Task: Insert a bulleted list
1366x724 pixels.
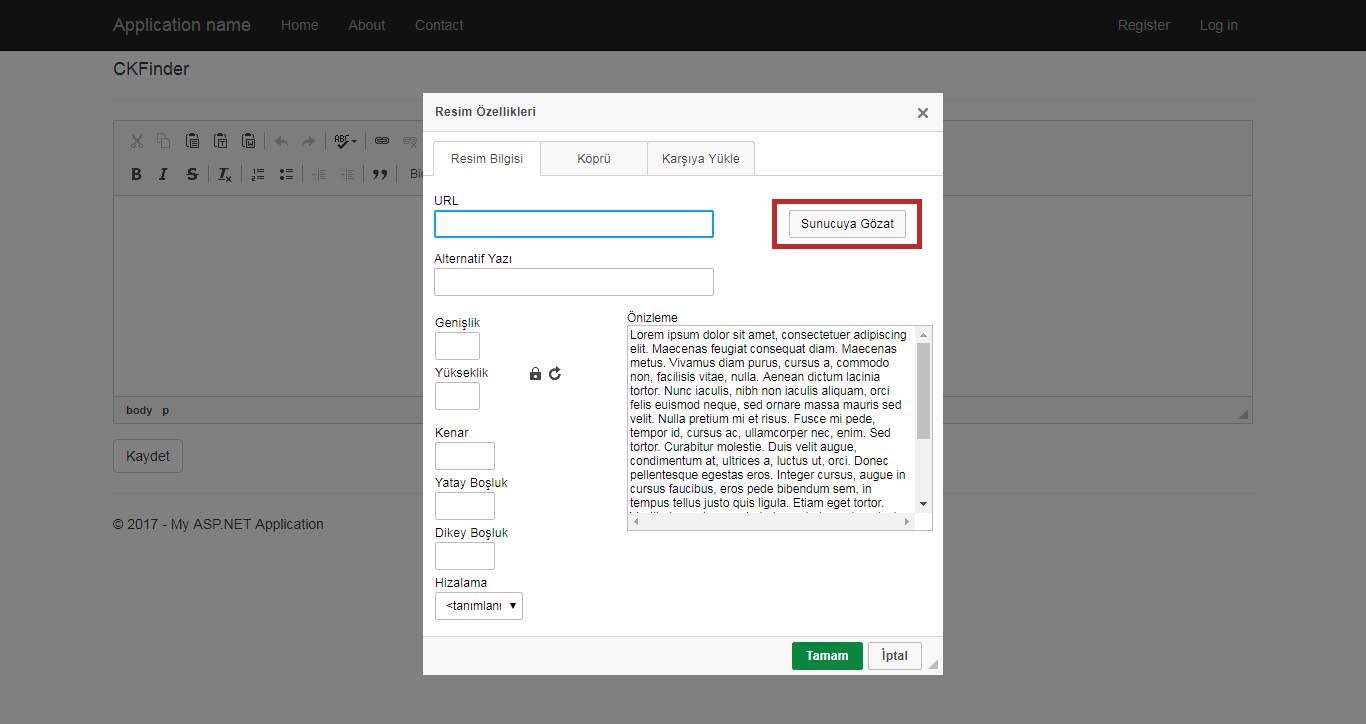Action: coord(286,174)
